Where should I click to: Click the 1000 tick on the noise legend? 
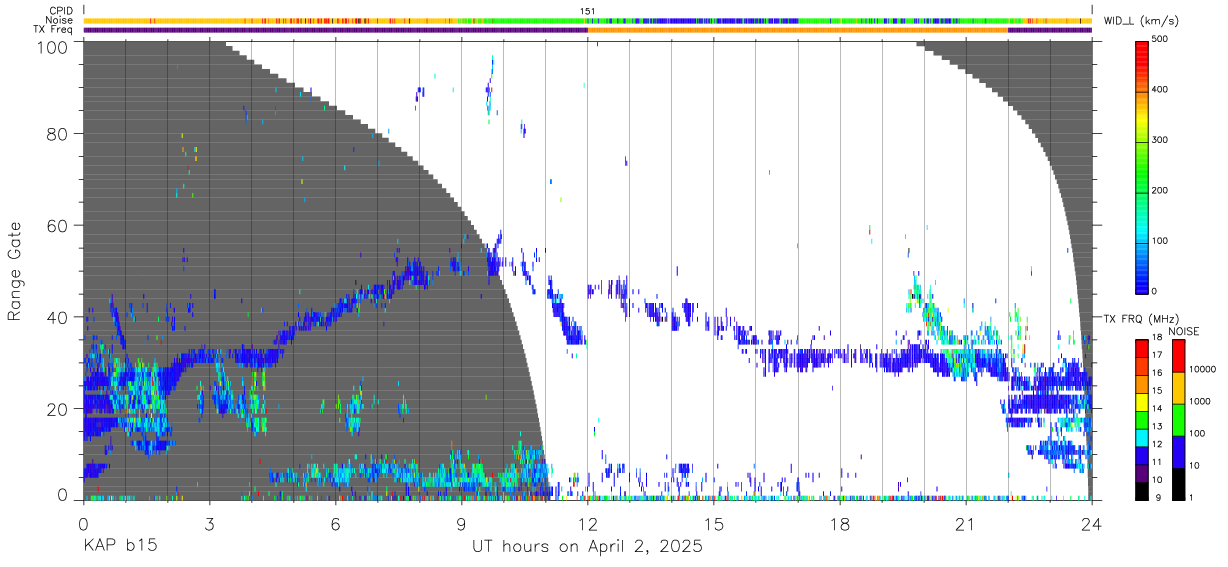[1202, 401]
